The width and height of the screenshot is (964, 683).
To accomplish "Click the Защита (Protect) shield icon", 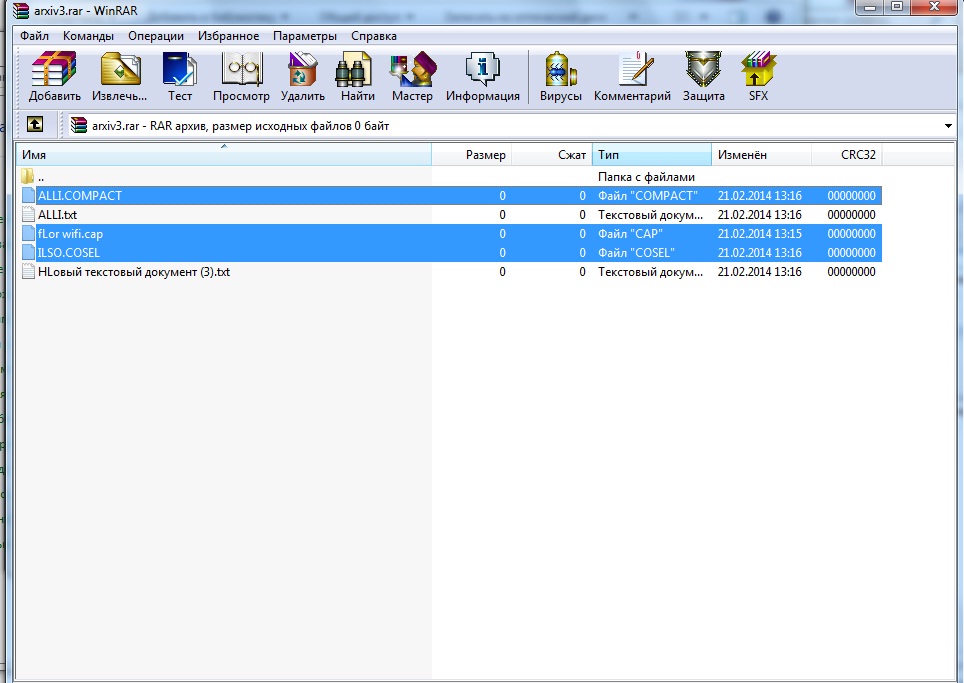I will [703, 69].
